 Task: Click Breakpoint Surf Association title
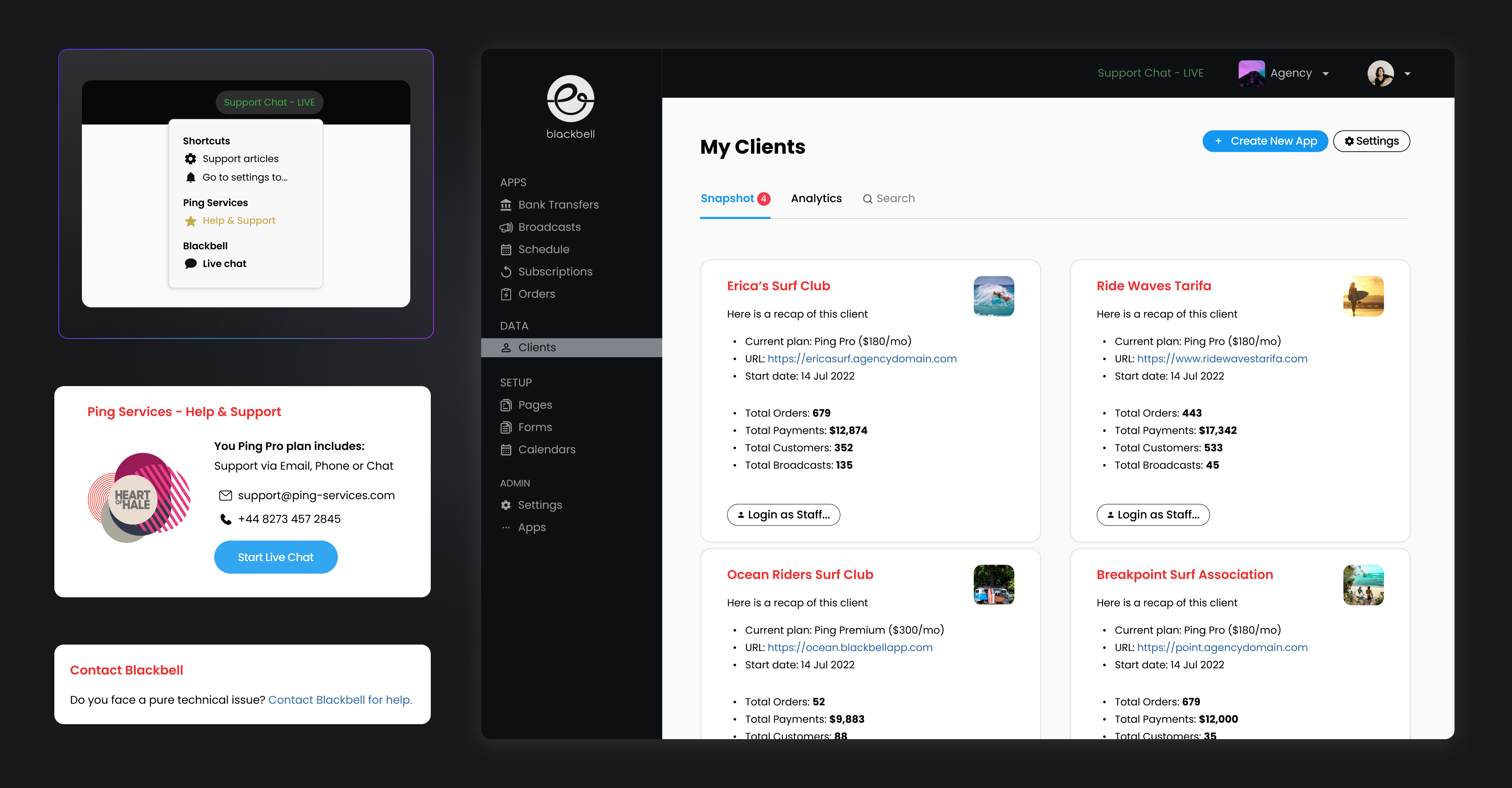1184,575
